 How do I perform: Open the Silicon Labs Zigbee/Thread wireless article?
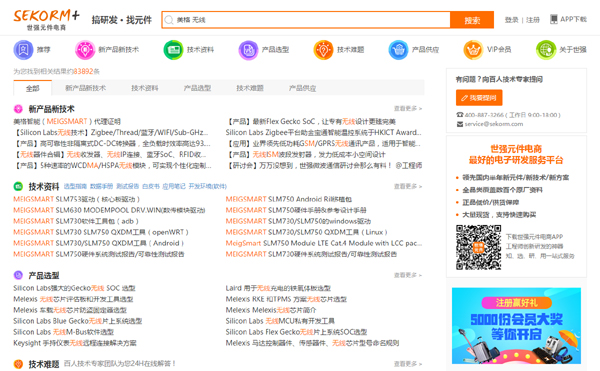111,133
